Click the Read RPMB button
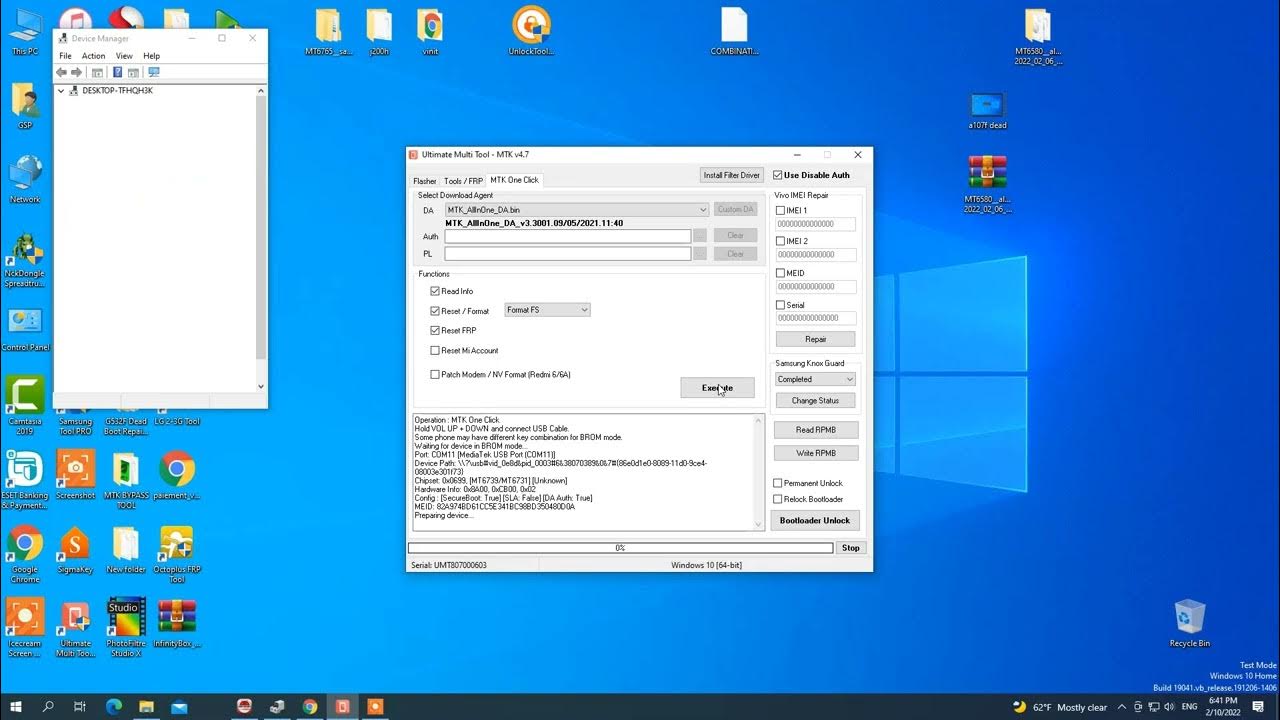The image size is (1280, 720). 816,430
